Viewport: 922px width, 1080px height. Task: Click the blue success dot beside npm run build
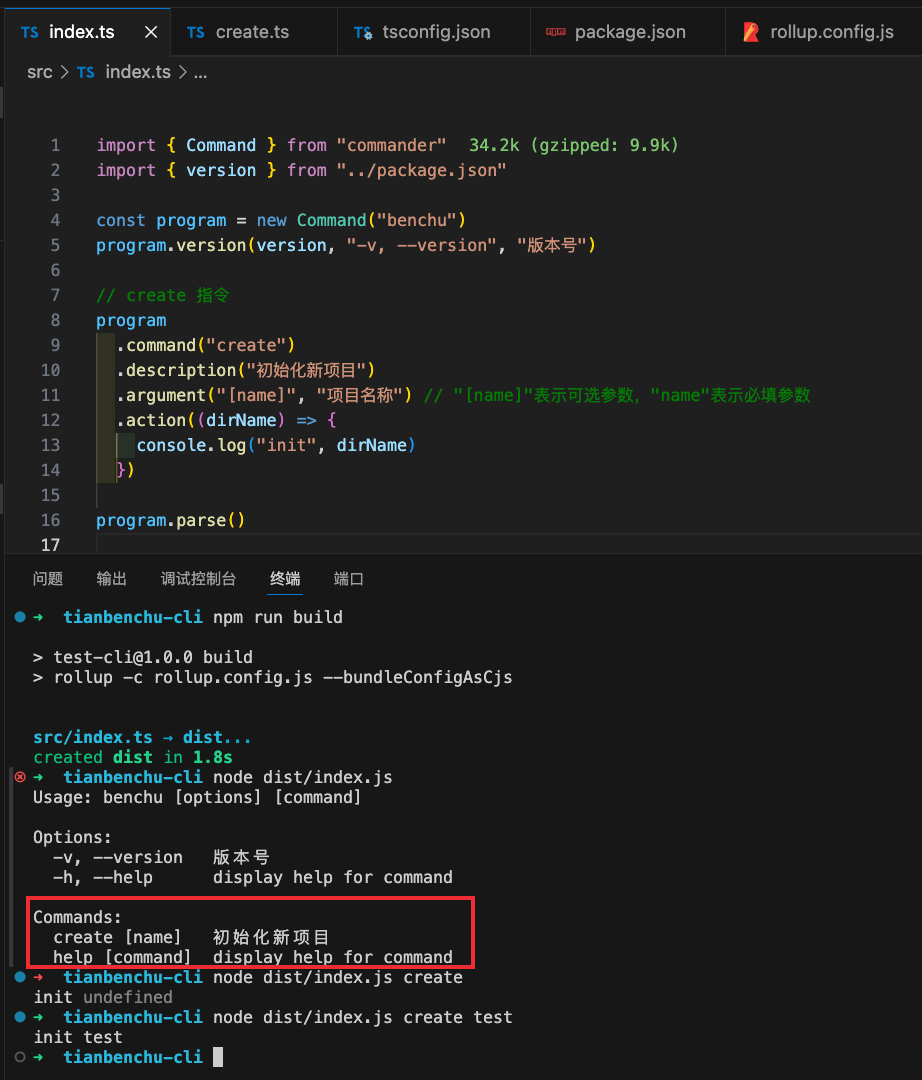coord(20,617)
